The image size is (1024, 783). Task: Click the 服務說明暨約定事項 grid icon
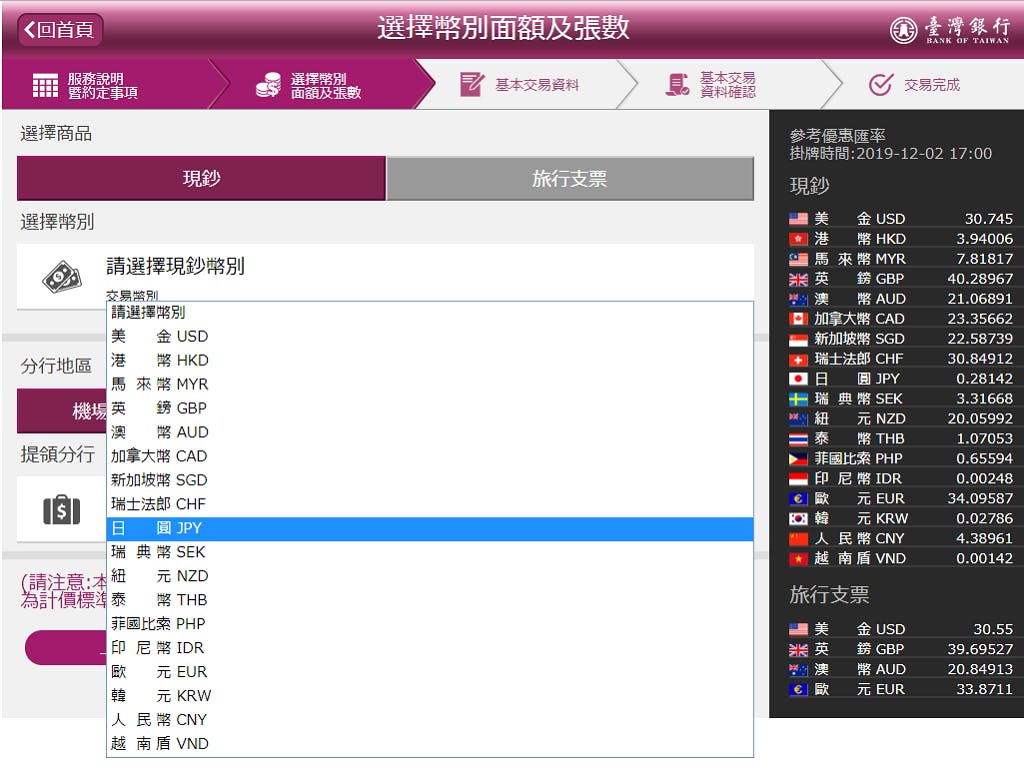click(x=45, y=85)
